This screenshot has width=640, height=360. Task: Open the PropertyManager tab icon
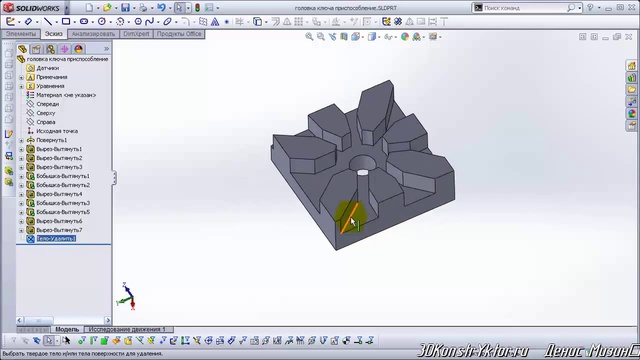point(36,49)
